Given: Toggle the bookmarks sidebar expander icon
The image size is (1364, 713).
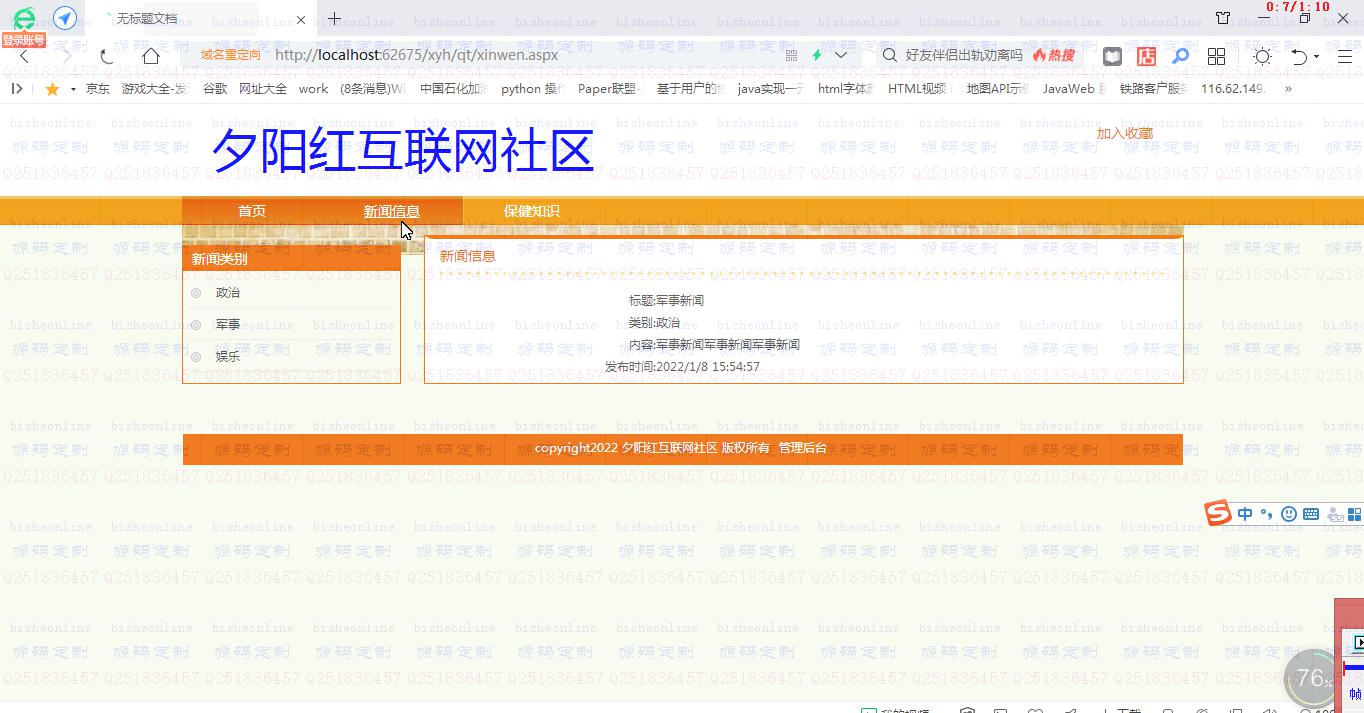Looking at the screenshot, I should (17, 89).
